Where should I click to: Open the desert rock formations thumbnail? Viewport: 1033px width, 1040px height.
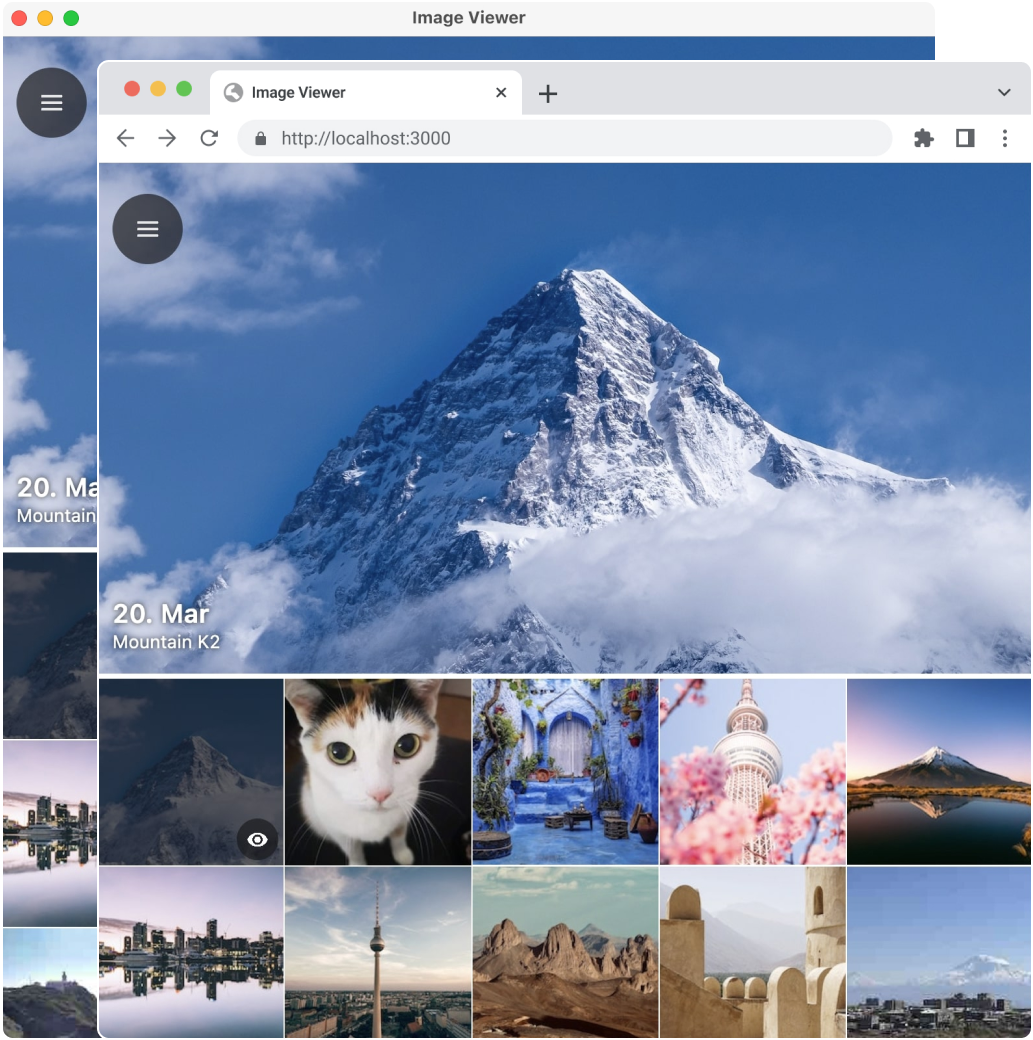[565, 952]
